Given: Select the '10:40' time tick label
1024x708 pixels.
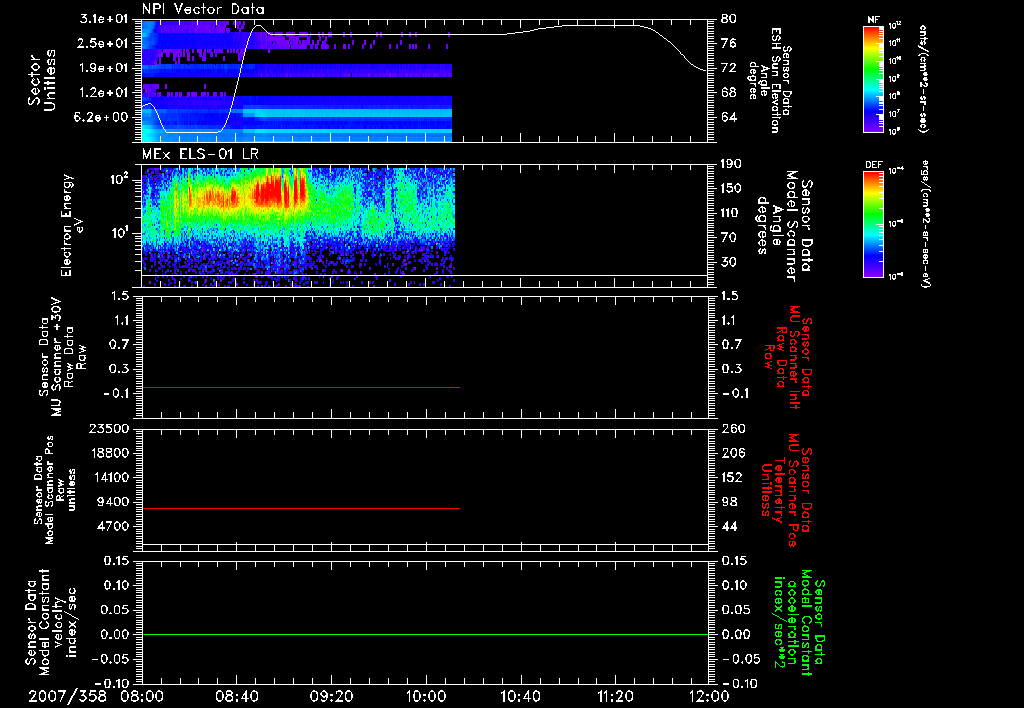Looking at the screenshot, I should [520, 696].
